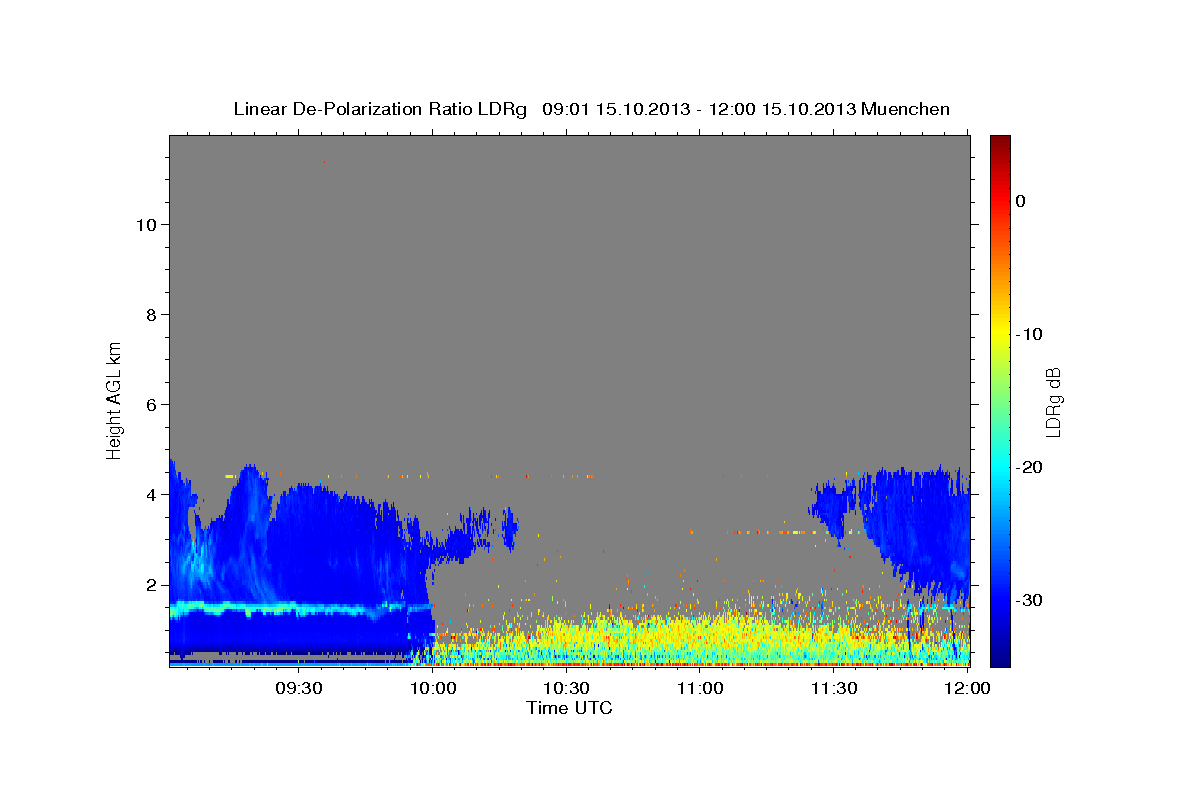Click the date range '09:01 15.10.2013' in the title

pyautogui.click(x=616, y=109)
